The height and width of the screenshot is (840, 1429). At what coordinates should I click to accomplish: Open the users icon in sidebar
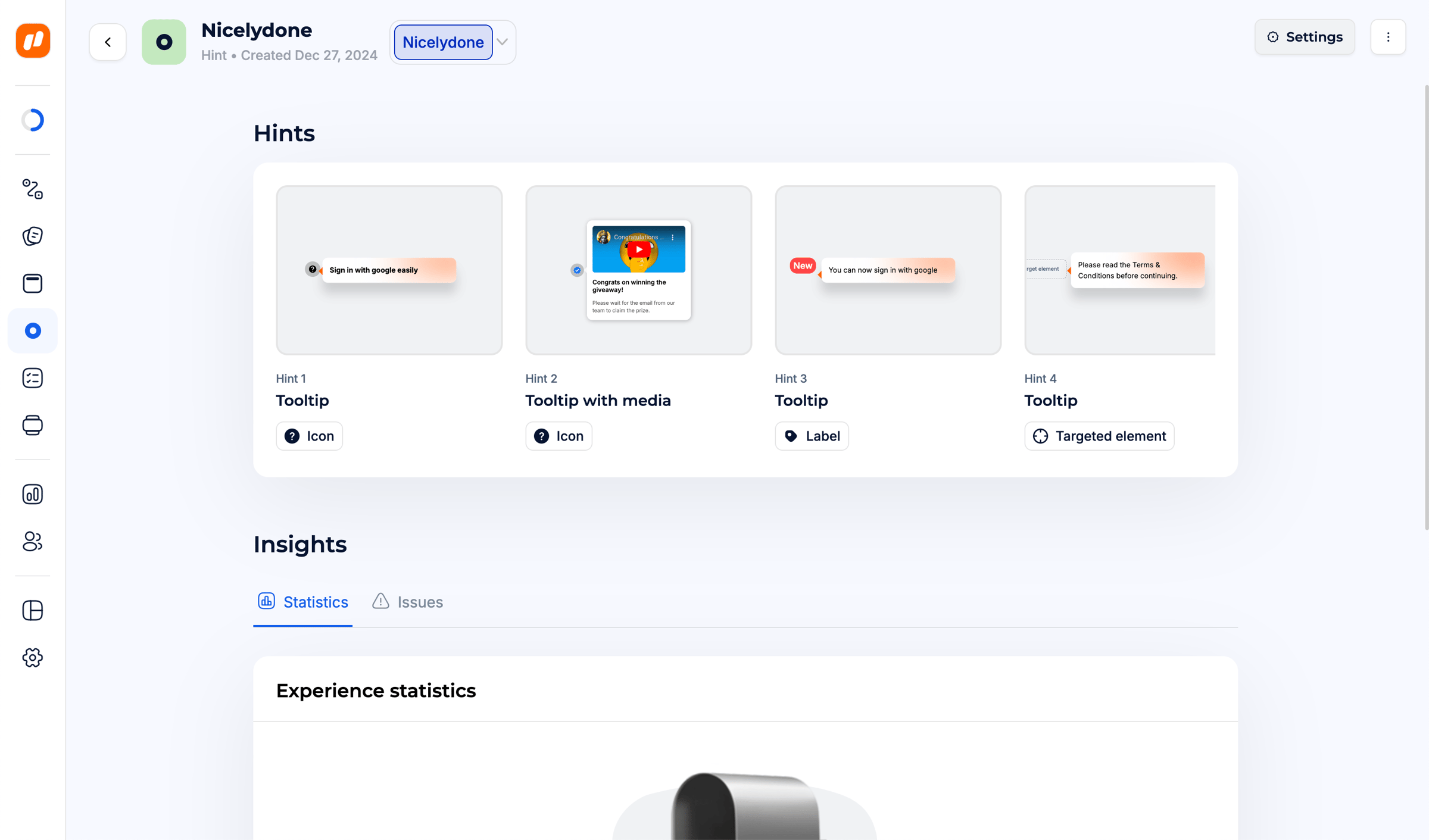coord(33,541)
